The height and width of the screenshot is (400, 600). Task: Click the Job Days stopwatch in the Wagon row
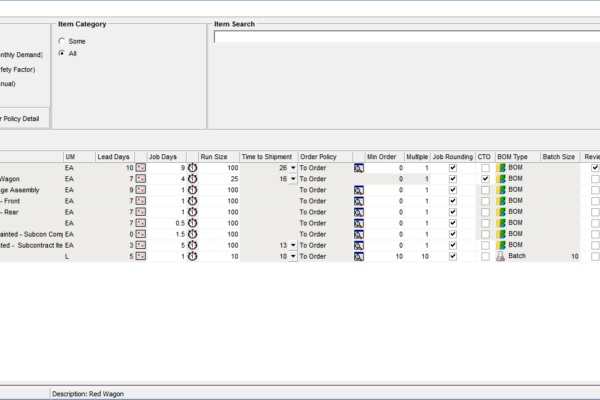(192, 179)
